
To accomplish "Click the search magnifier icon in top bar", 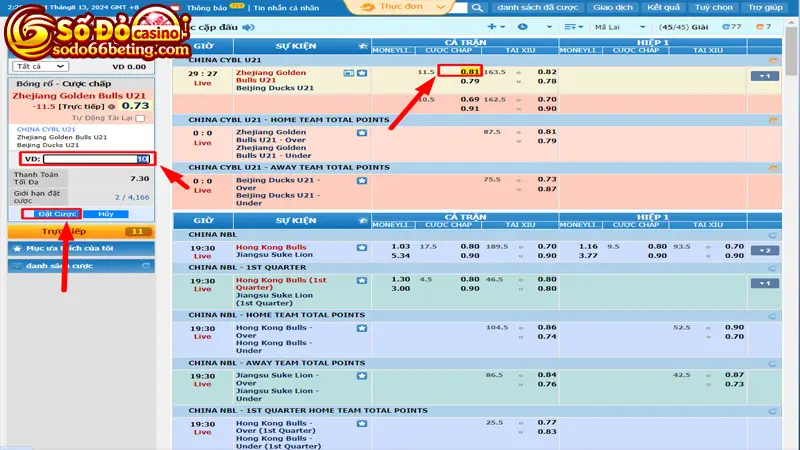I will click(x=479, y=8).
